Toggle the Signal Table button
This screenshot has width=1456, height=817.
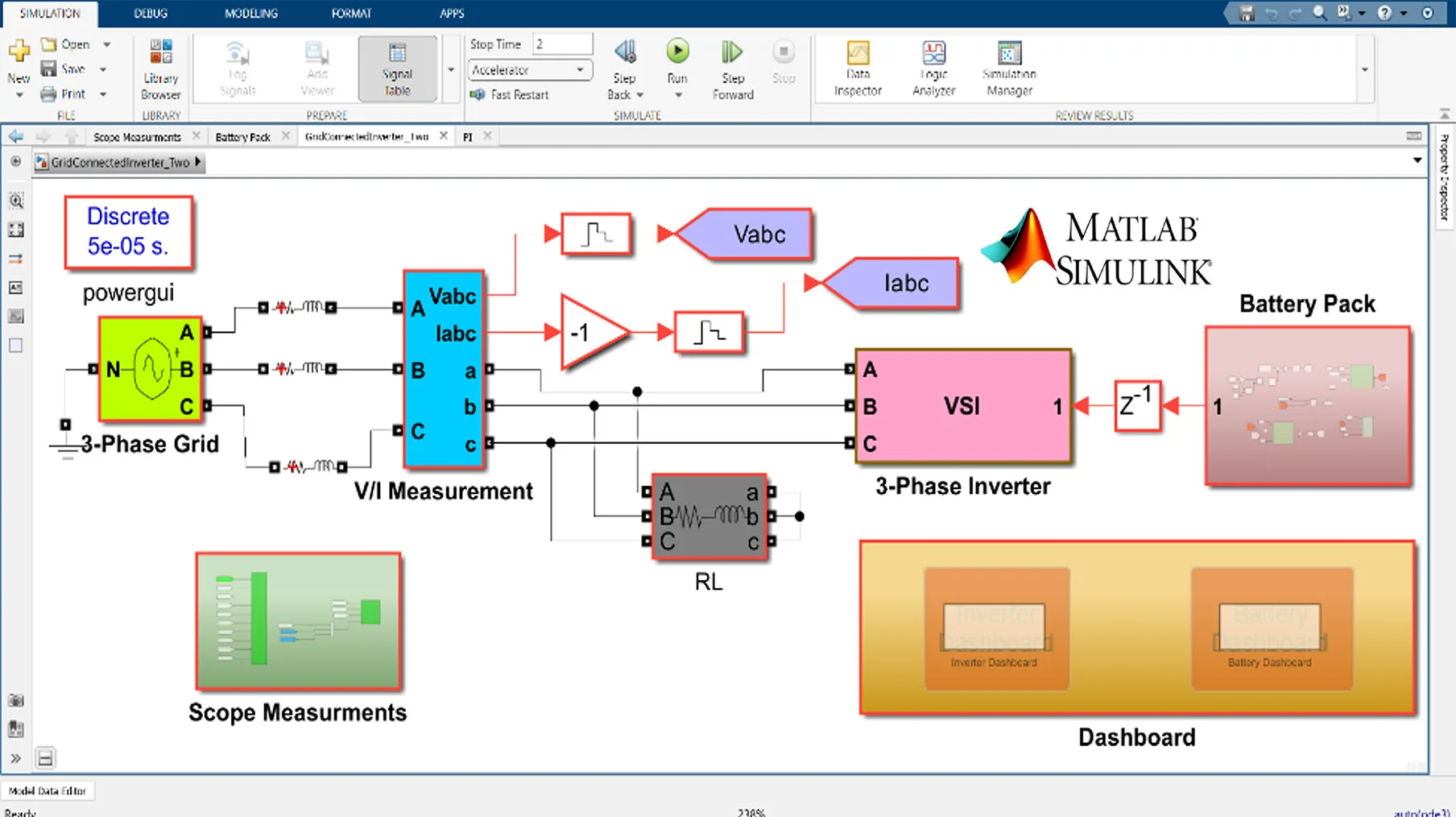pos(397,69)
